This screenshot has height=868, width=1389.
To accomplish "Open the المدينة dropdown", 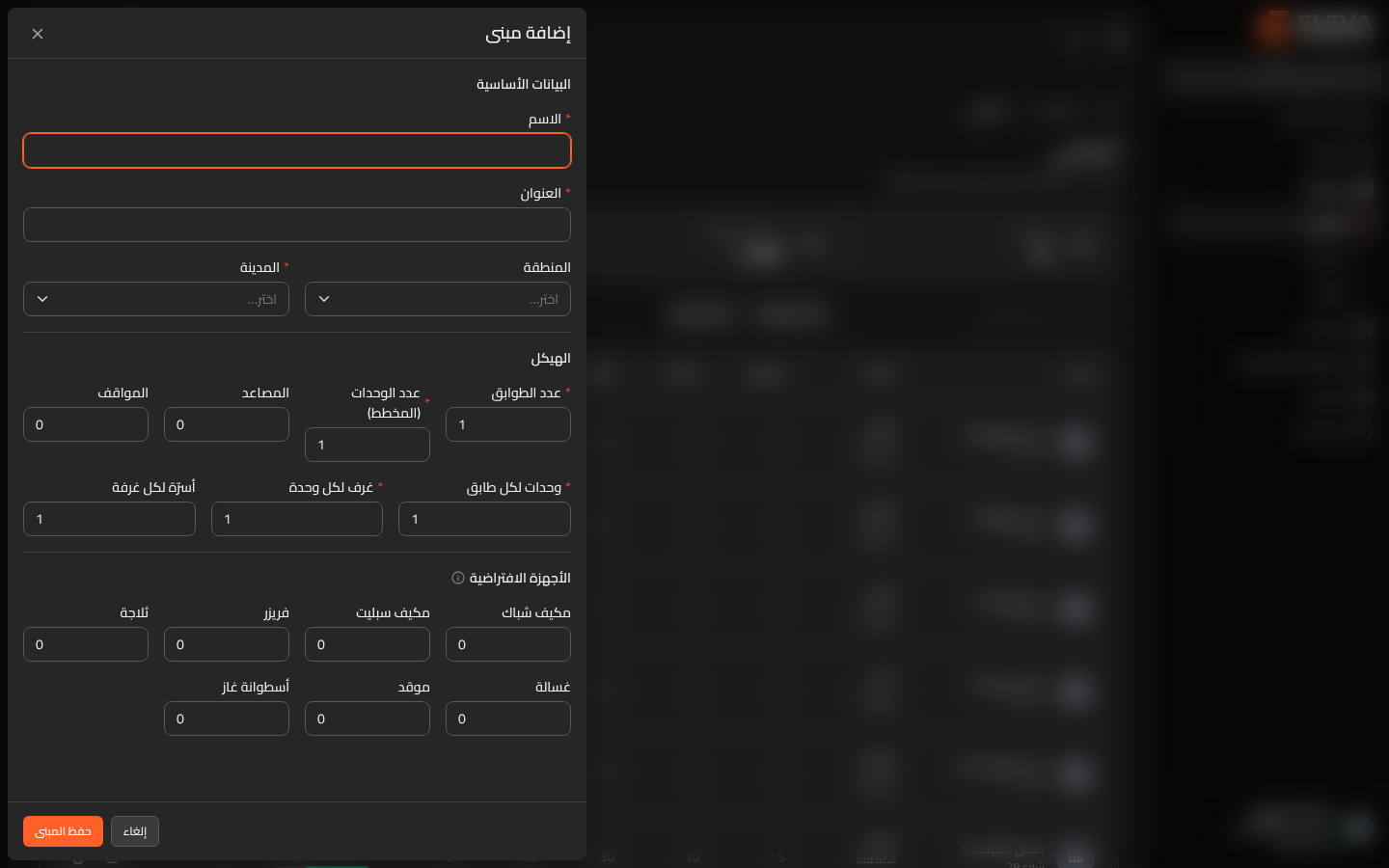I will tap(156, 299).
